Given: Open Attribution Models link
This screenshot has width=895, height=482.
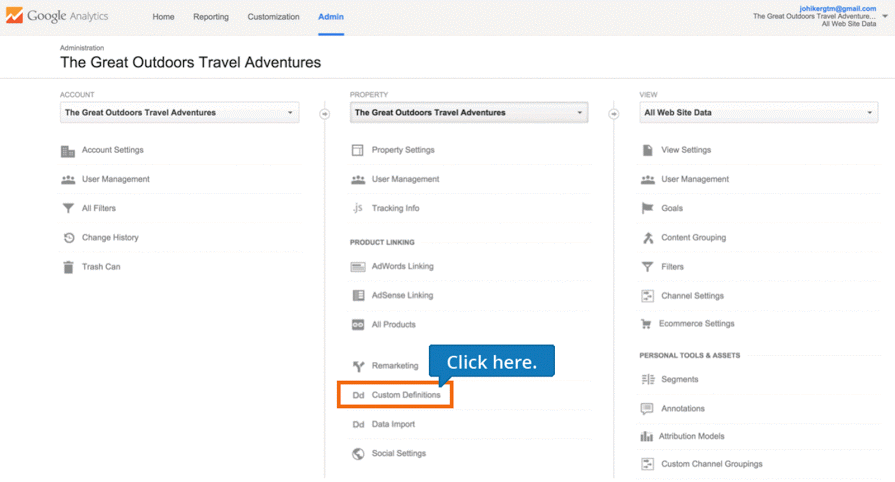Looking at the screenshot, I should [x=692, y=436].
